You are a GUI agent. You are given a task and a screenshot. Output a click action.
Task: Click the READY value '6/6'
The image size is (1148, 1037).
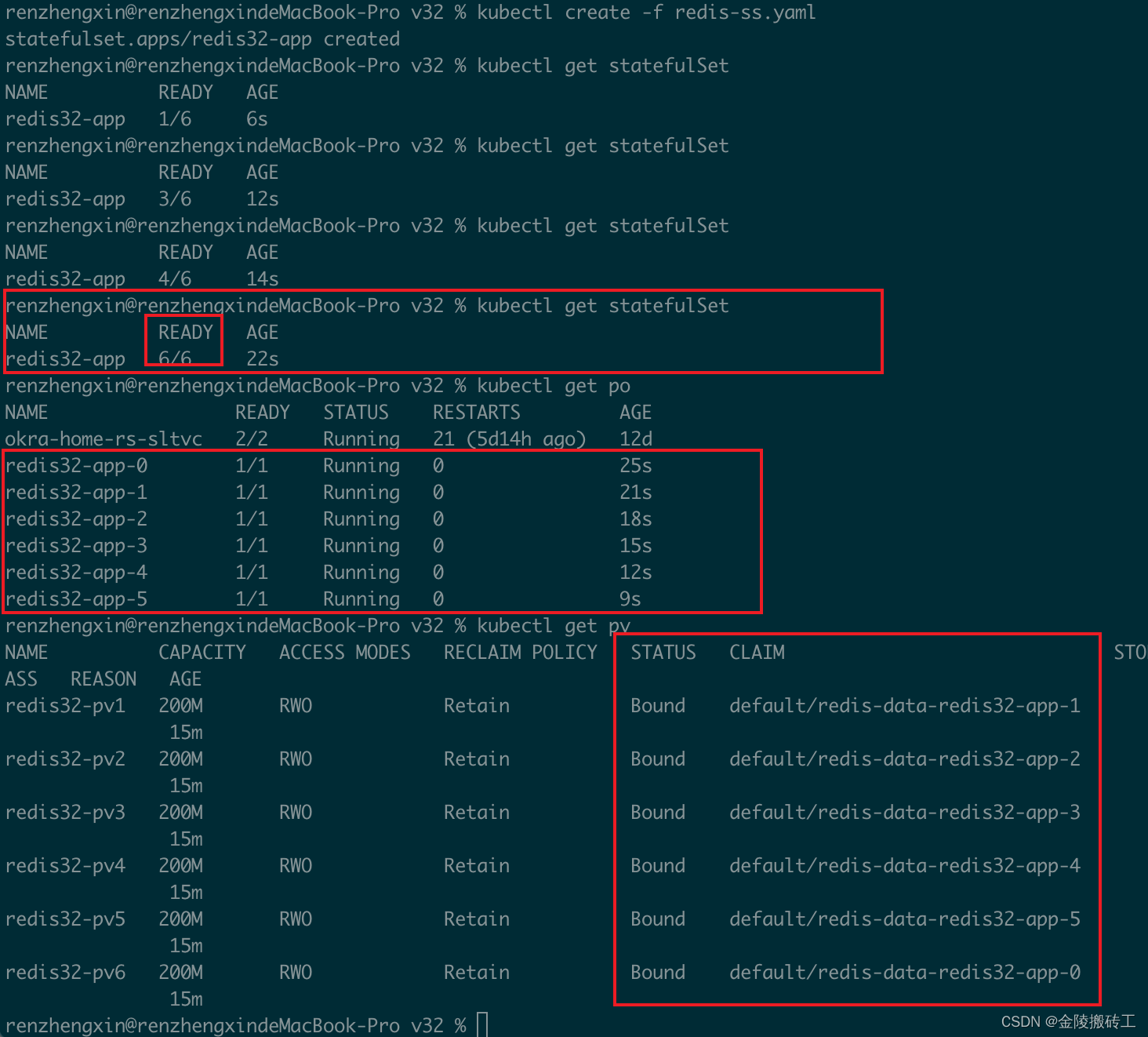(175, 359)
